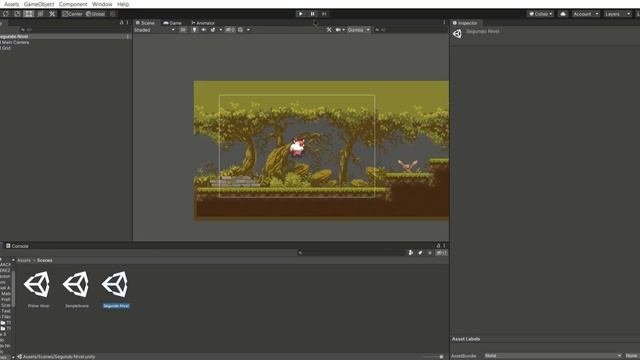Click Assets in the Project breadcrumb

click(24, 260)
